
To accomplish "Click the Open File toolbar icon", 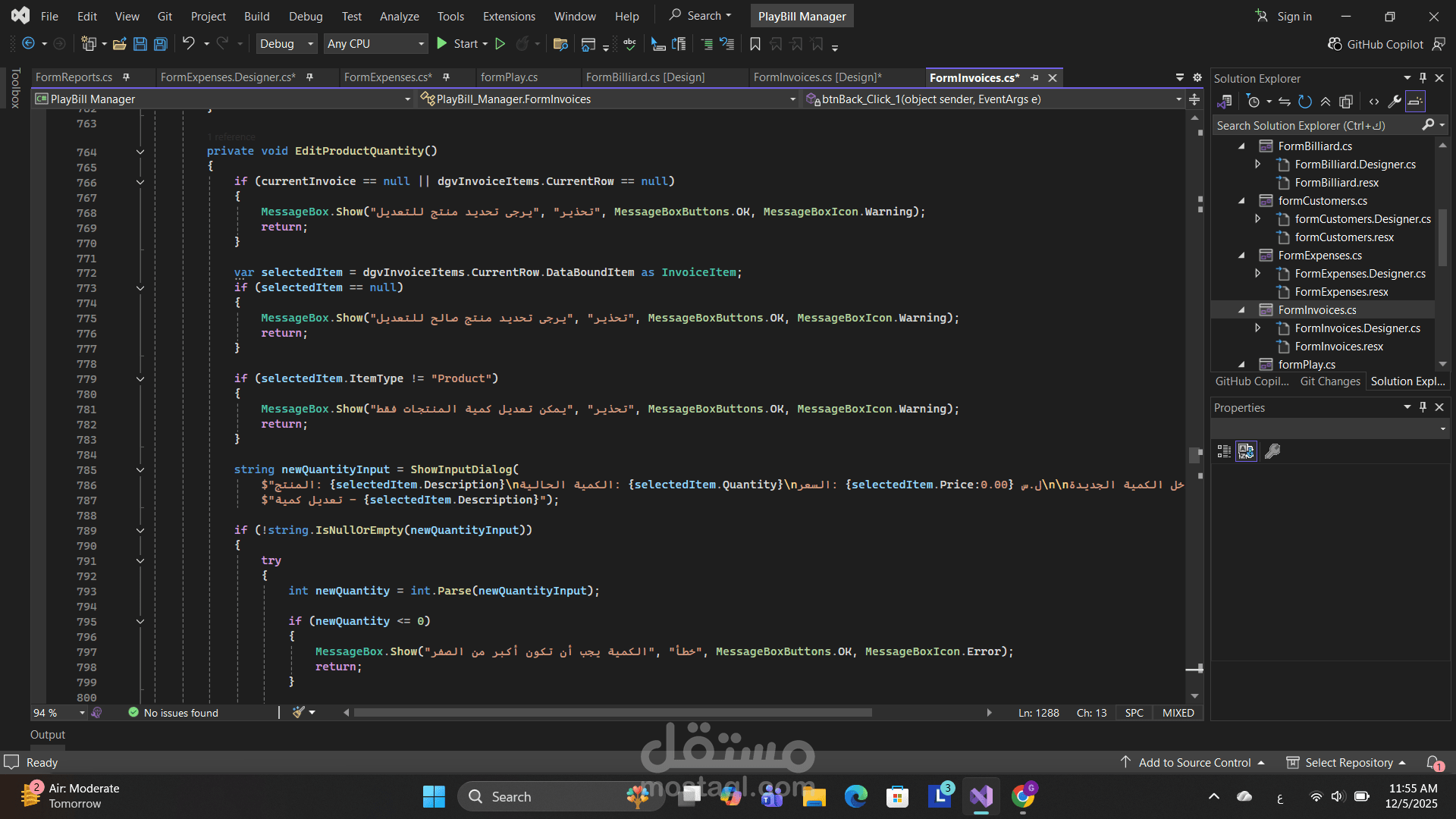I will (x=120, y=44).
